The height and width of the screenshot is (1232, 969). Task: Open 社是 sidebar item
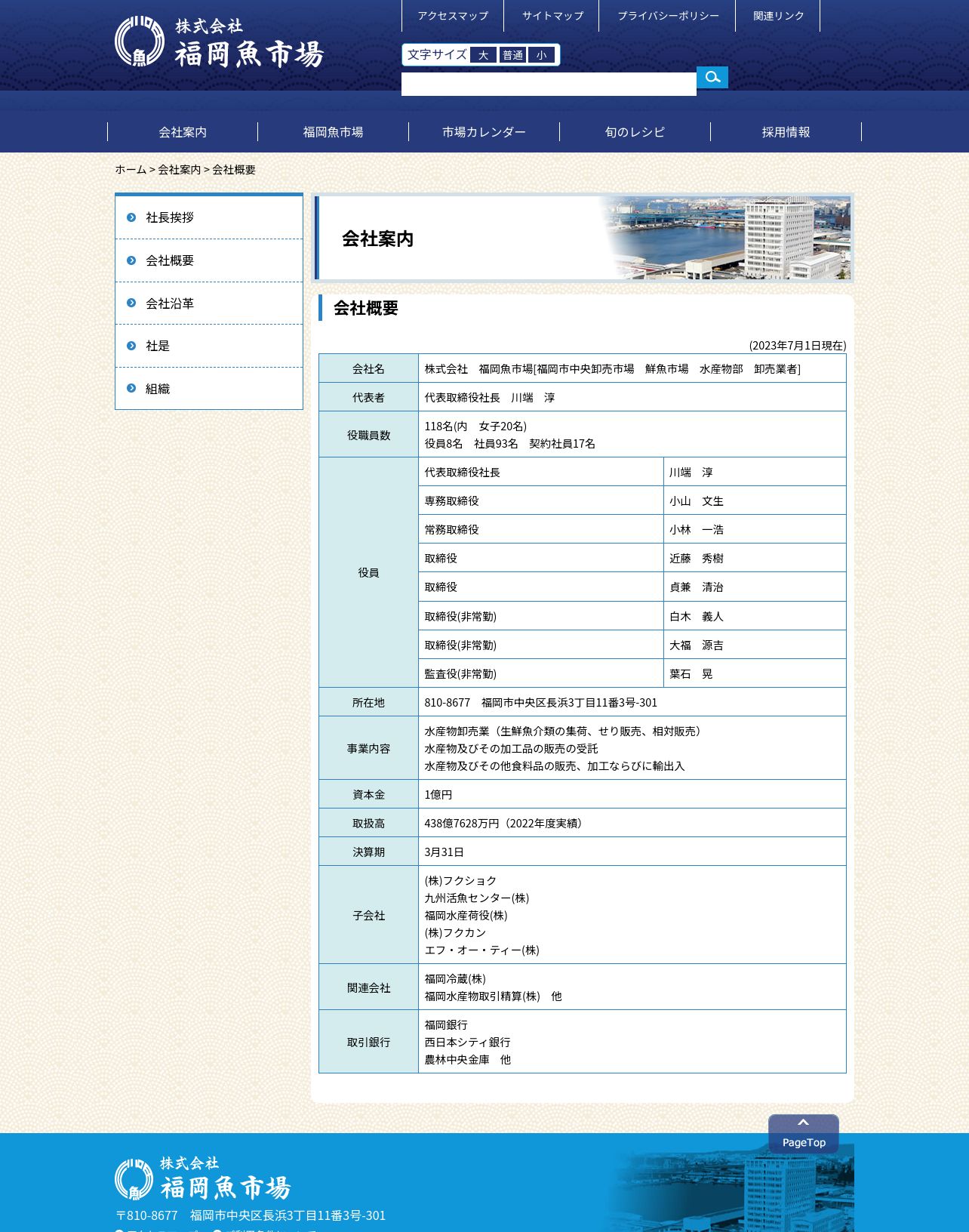coord(209,346)
